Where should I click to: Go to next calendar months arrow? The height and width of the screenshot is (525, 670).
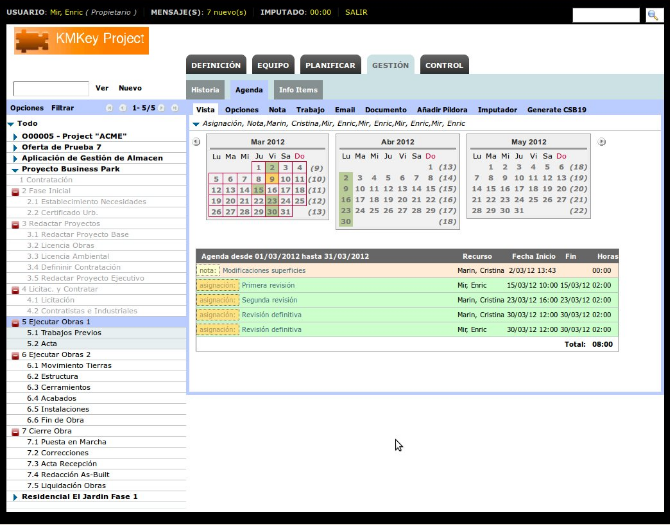point(602,142)
